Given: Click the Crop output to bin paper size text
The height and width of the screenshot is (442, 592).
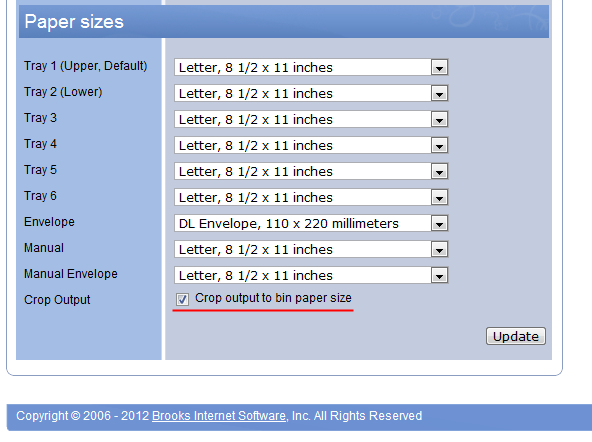Looking at the screenshot, I should coord(273,298).
